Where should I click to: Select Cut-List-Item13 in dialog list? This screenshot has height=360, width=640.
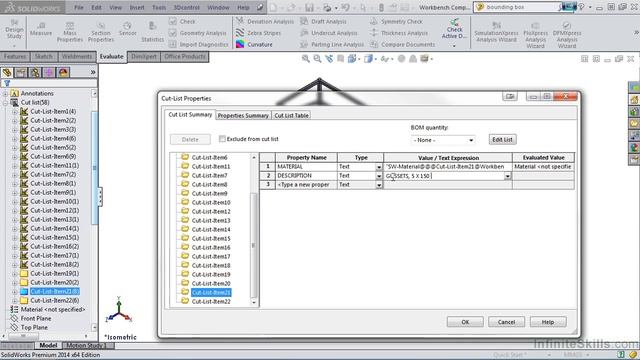pos(211,221)
